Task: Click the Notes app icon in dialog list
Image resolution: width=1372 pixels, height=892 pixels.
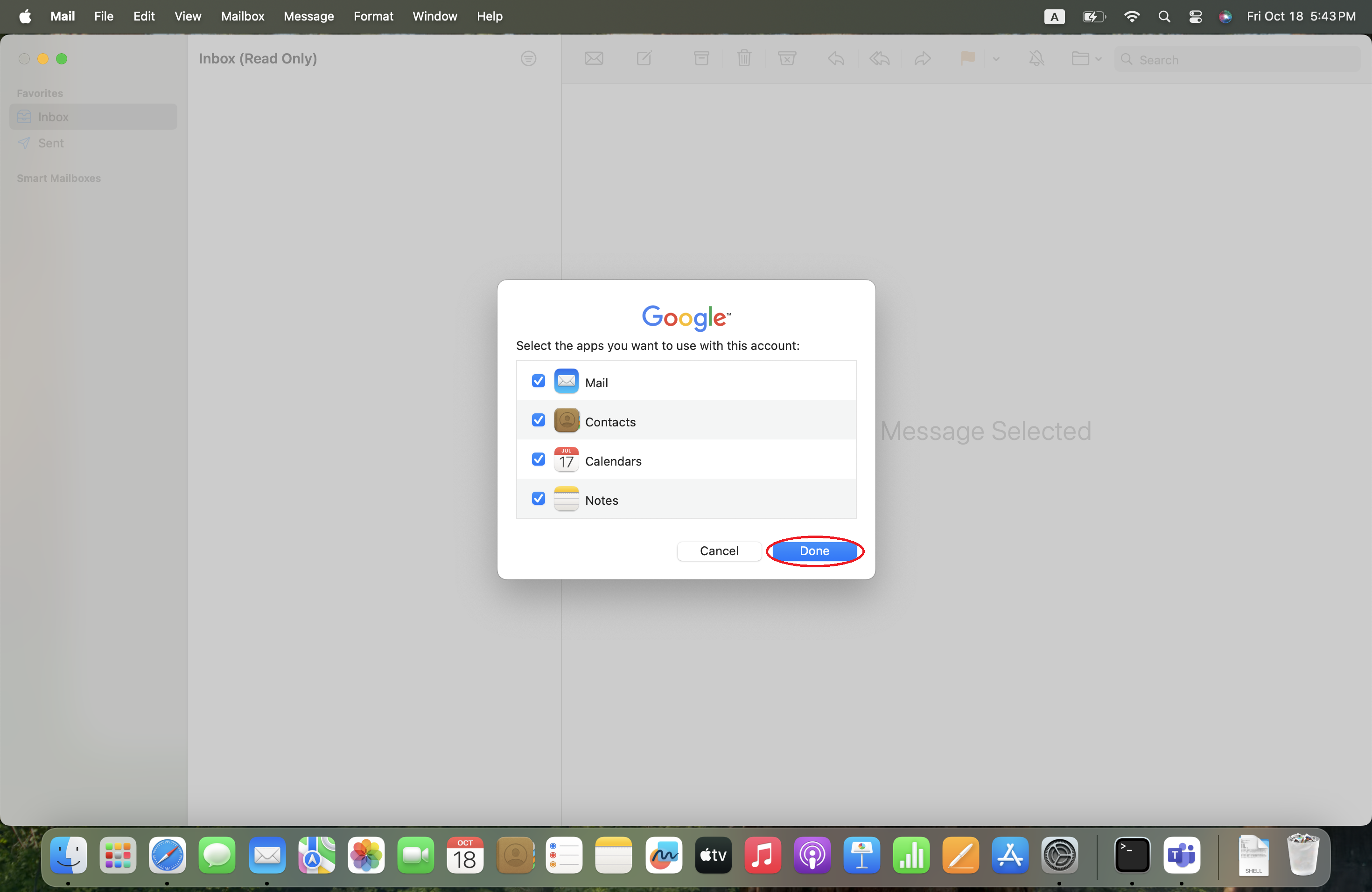Action: (x=566, y=498)
